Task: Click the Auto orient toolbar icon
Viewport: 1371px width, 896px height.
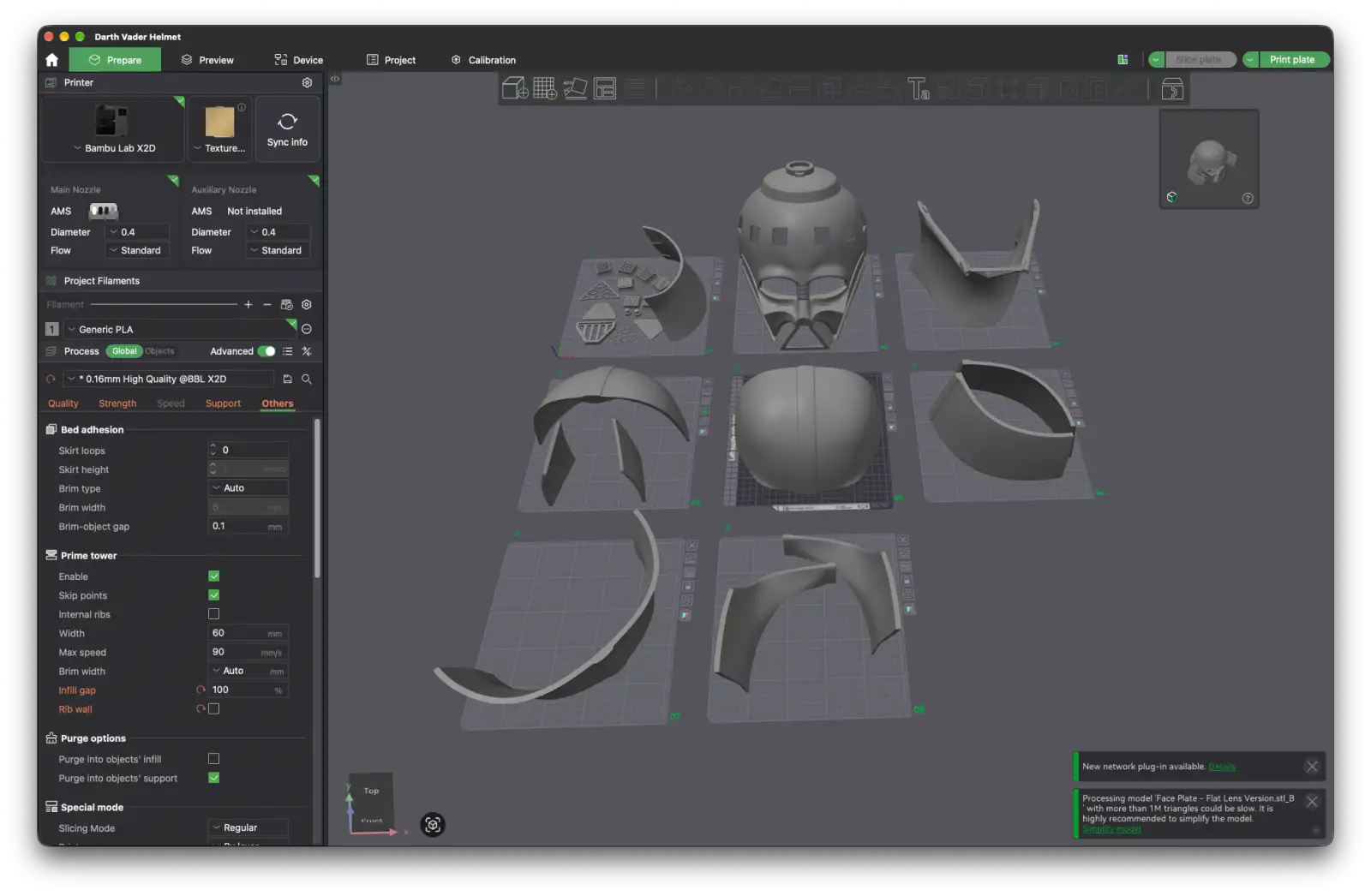Action: (x=575, y=88)
